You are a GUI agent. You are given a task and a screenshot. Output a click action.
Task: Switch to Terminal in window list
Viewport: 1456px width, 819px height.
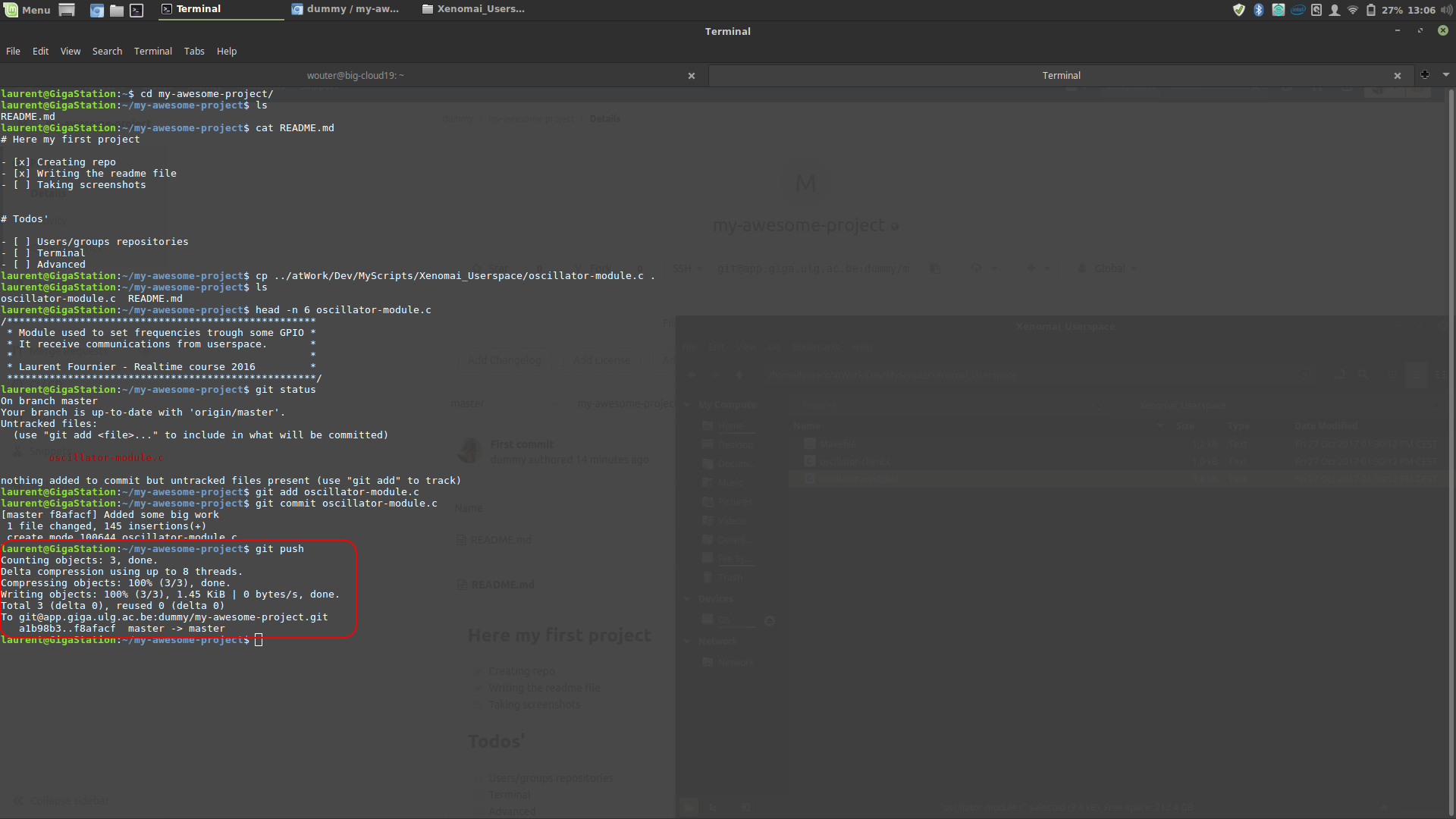(x=220, y=10)
